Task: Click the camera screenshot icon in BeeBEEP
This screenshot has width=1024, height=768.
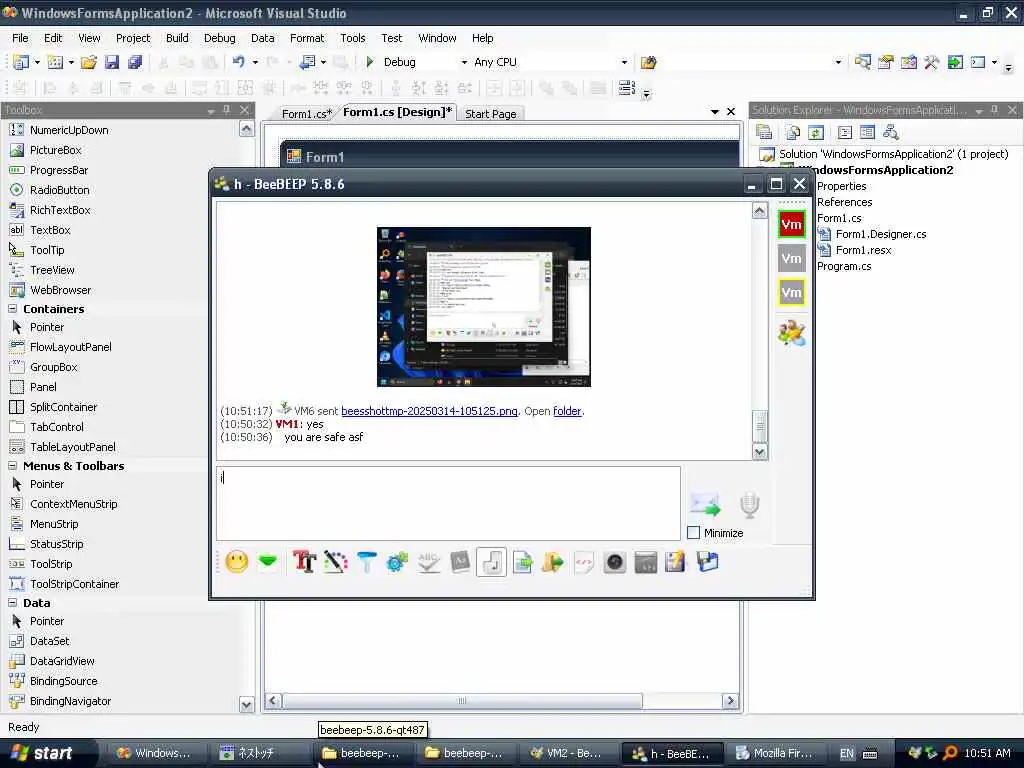Action: pyautogui.click(x=615, y=562)
